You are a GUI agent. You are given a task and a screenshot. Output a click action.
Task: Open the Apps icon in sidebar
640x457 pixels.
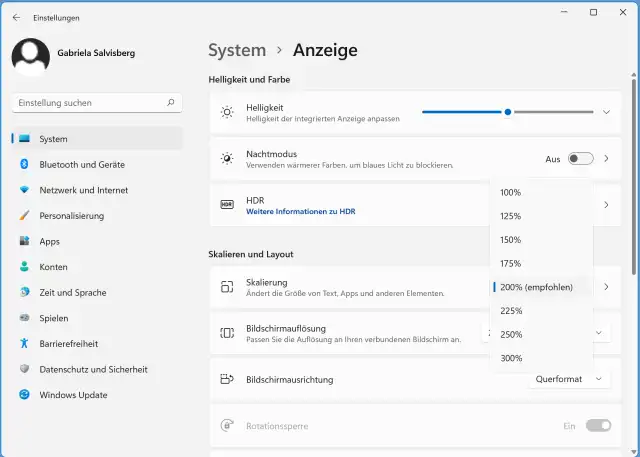point(24,241)
